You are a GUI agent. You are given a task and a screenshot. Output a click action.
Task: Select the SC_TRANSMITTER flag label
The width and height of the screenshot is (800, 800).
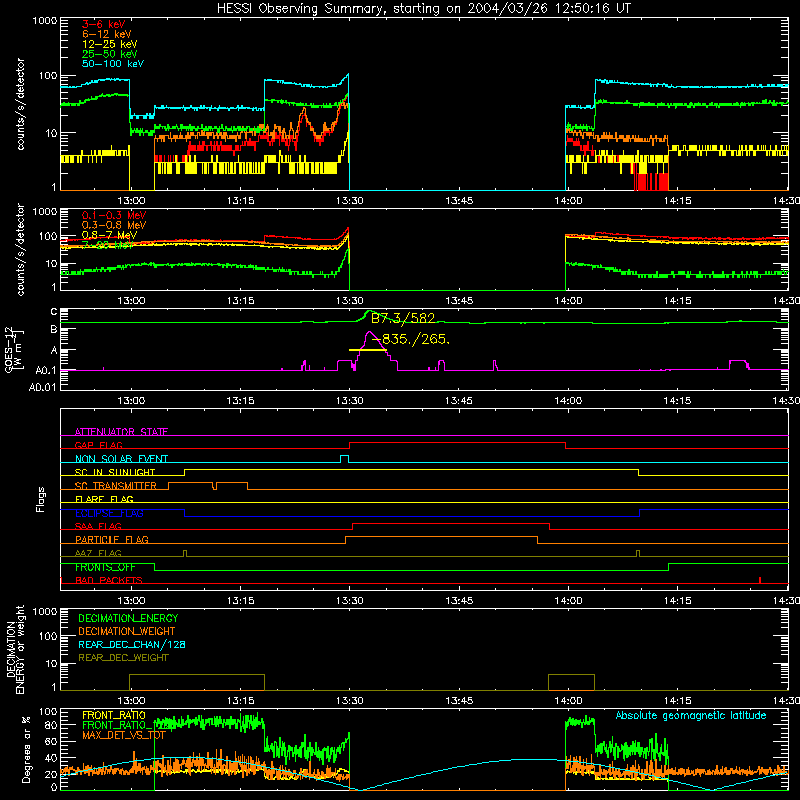pyautogui.click(x=116, y=486)
